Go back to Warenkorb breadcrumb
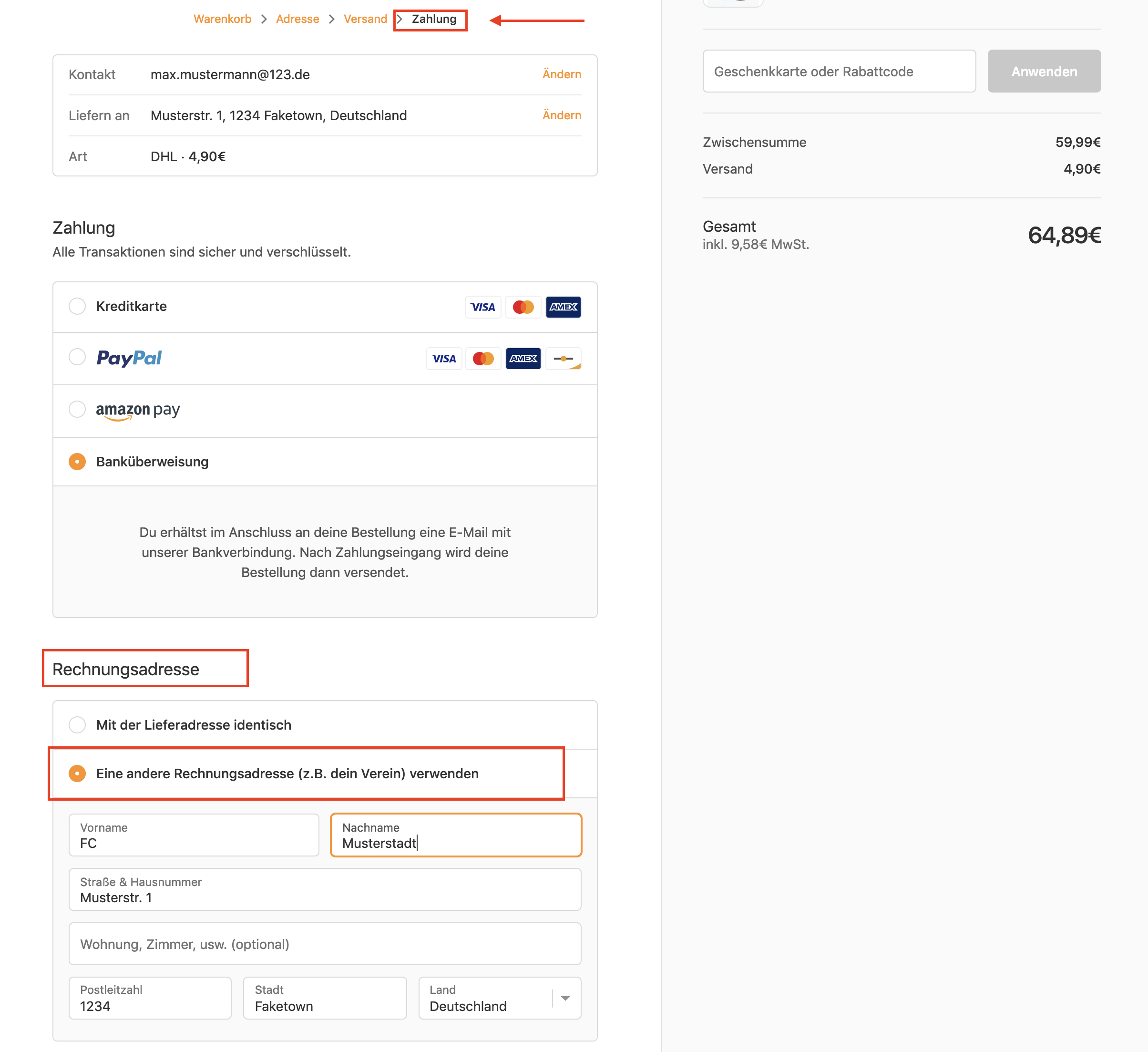This screenshot has width=1148, height=1052. point(222,19)
